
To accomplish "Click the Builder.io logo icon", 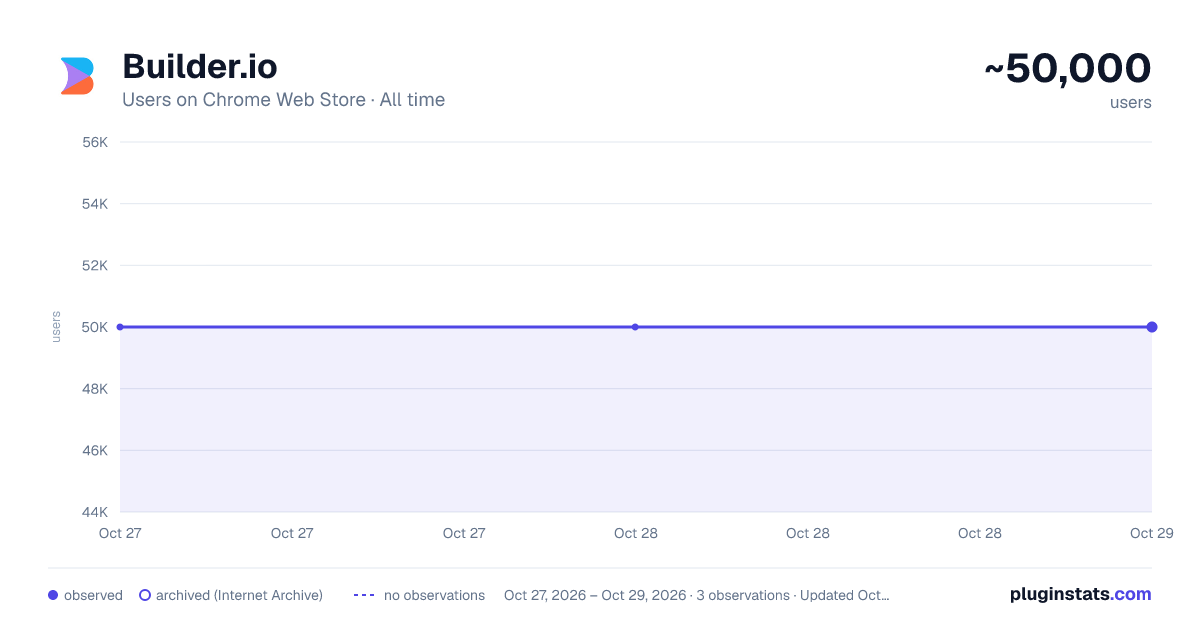I will click(77, 76).
